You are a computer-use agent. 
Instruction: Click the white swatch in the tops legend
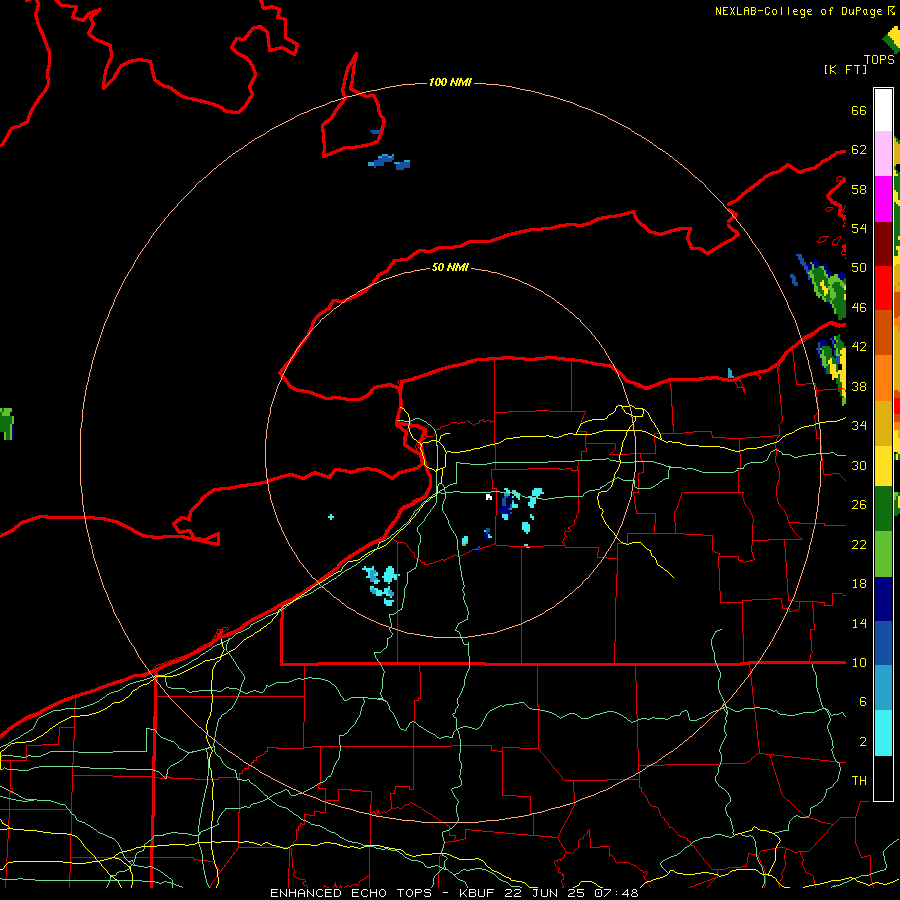(x=883, y=110)
